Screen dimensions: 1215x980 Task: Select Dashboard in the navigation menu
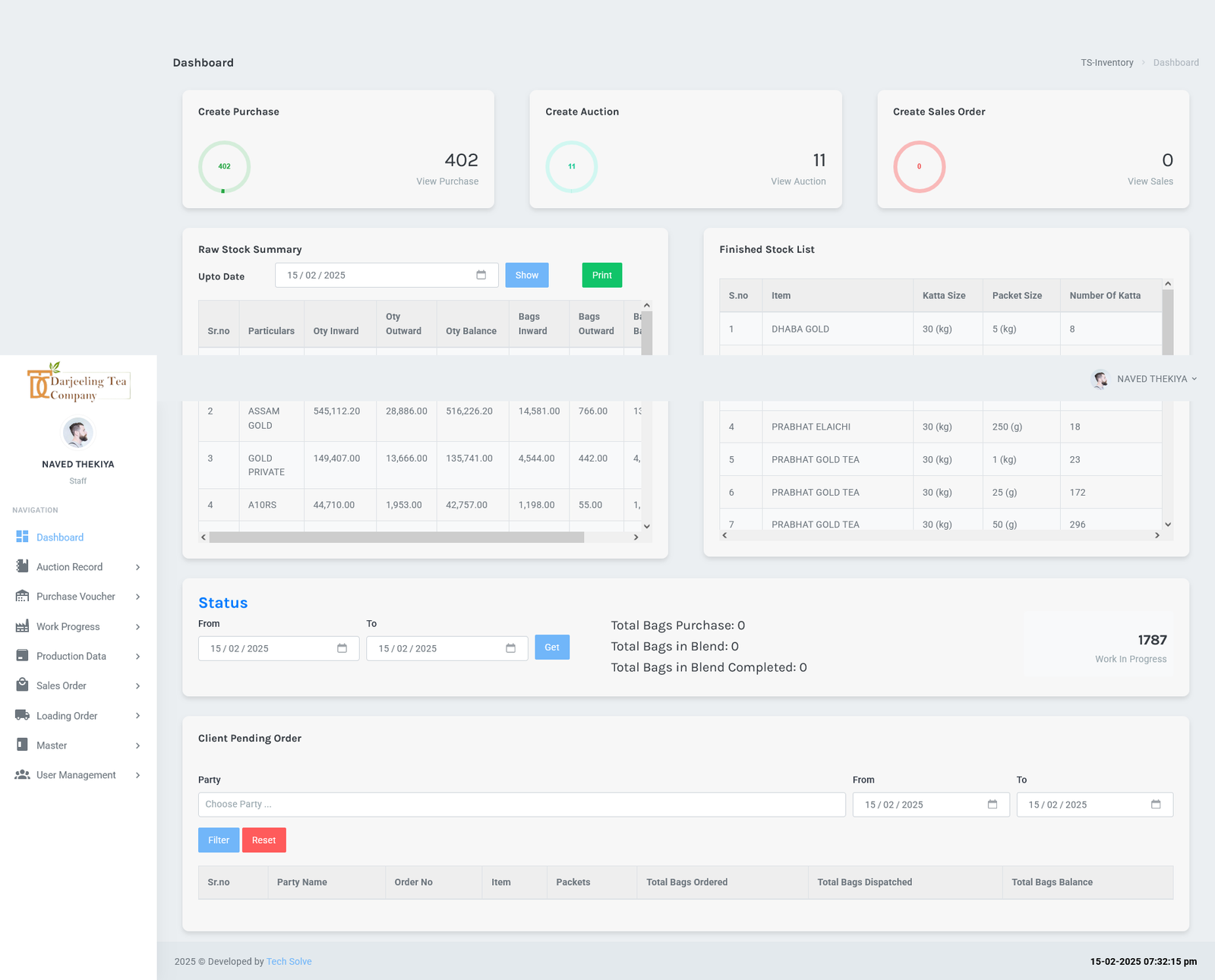tap(60, 537)
